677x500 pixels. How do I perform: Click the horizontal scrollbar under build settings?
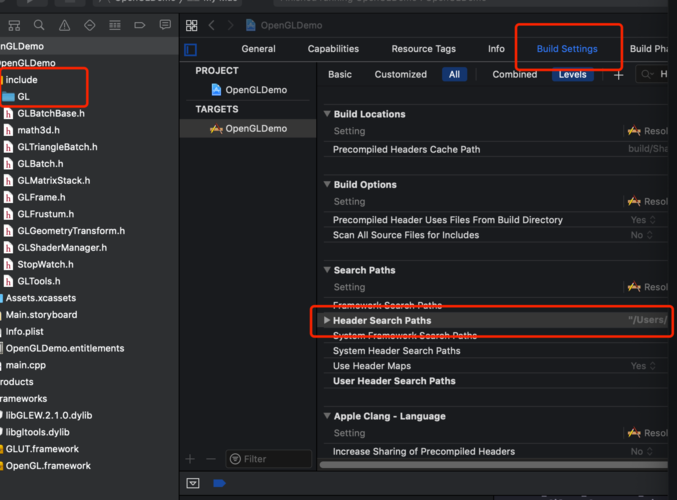[x=494, y=465]
